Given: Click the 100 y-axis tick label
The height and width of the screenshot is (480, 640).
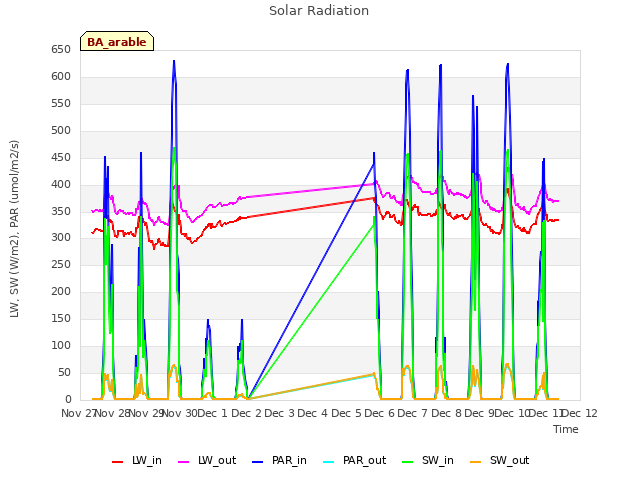Looking at the screenshot, I should point(61,345).
